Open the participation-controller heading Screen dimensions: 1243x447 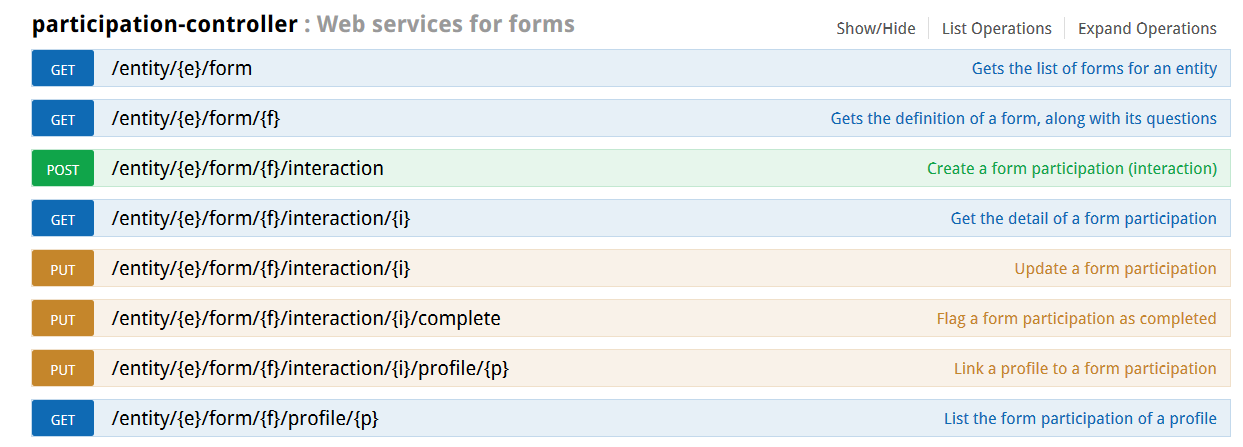tap(164, 23)
